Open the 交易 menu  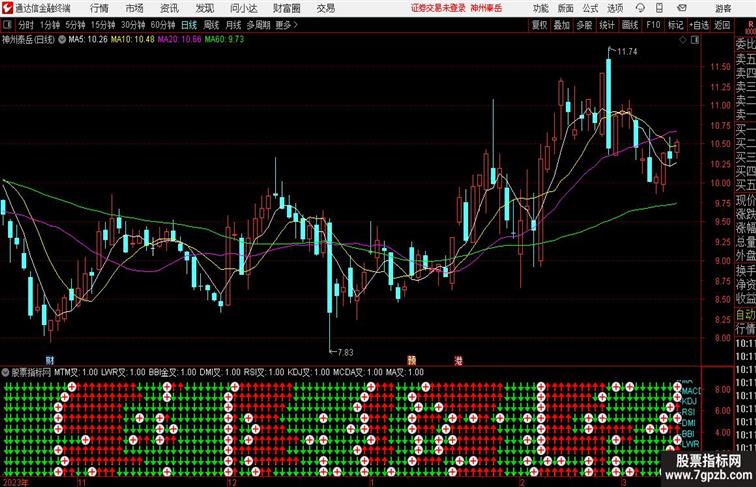pyautogui.click(x=325, y=8)
